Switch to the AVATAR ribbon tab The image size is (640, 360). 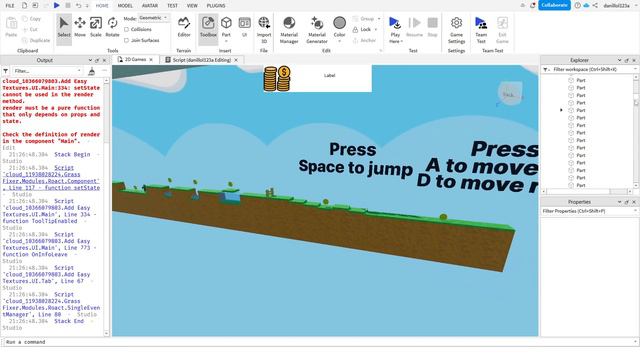[150, 6]
